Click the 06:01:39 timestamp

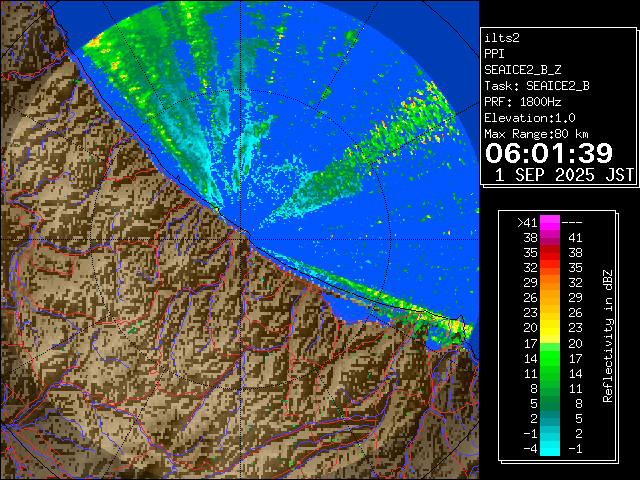pyautogui.click(x=548, y=153)
